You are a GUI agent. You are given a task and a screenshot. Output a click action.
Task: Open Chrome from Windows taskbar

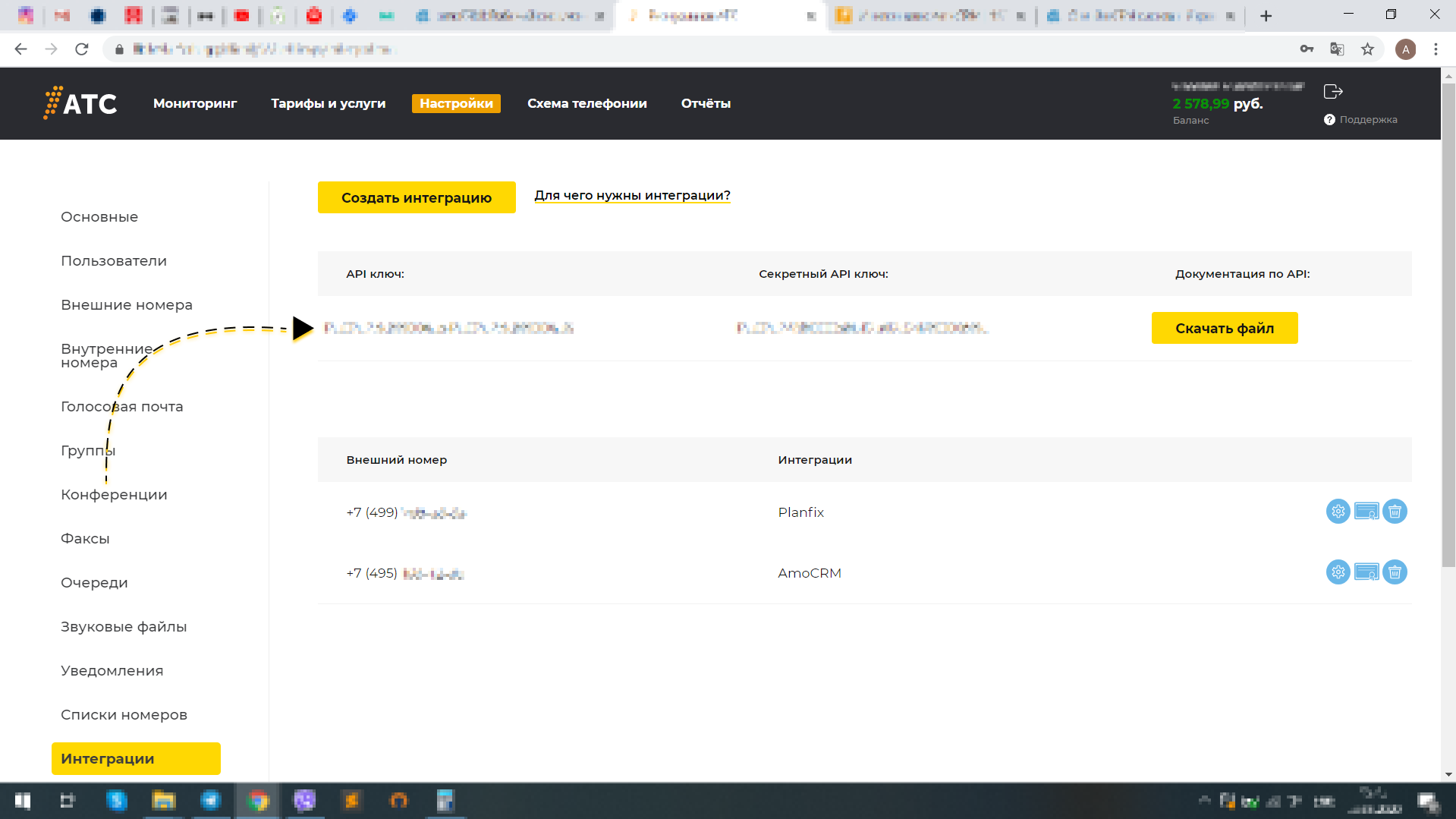tap(258, 801)
